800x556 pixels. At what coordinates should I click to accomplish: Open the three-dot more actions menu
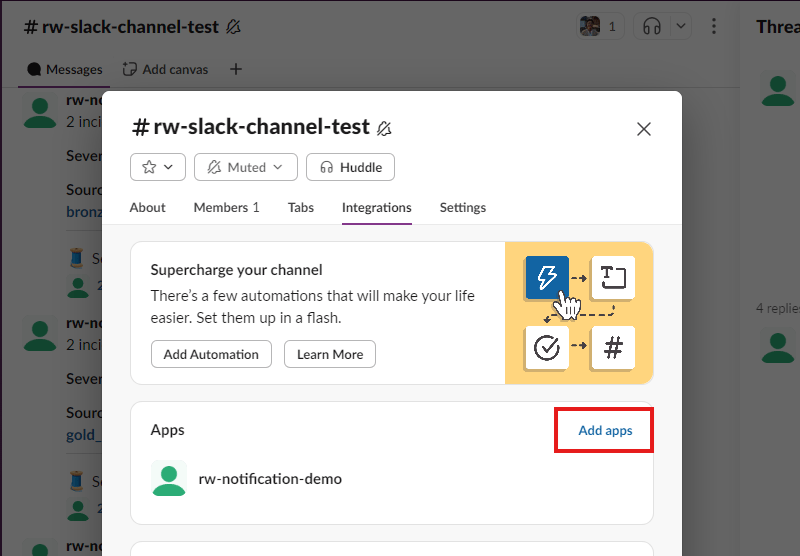[x=714, y=26]
